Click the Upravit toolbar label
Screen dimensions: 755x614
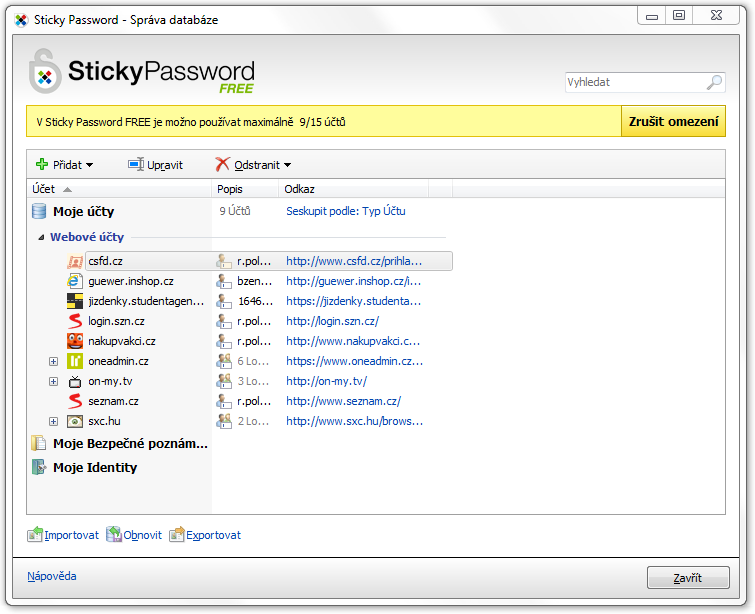click(165, 165)
